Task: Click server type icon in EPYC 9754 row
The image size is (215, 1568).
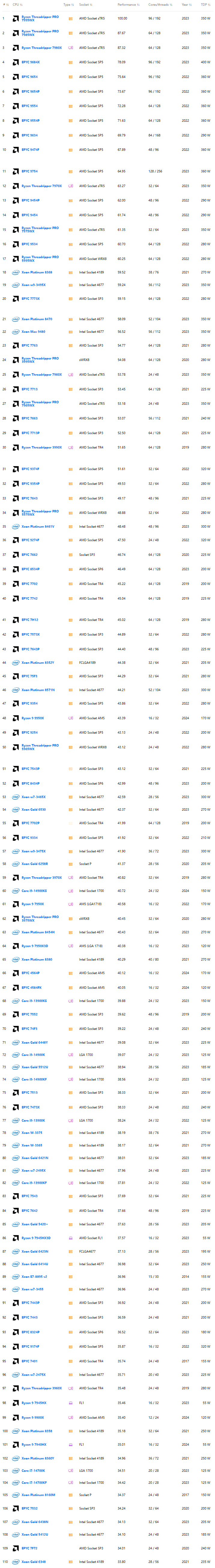Action: click(x=71, y=172)
